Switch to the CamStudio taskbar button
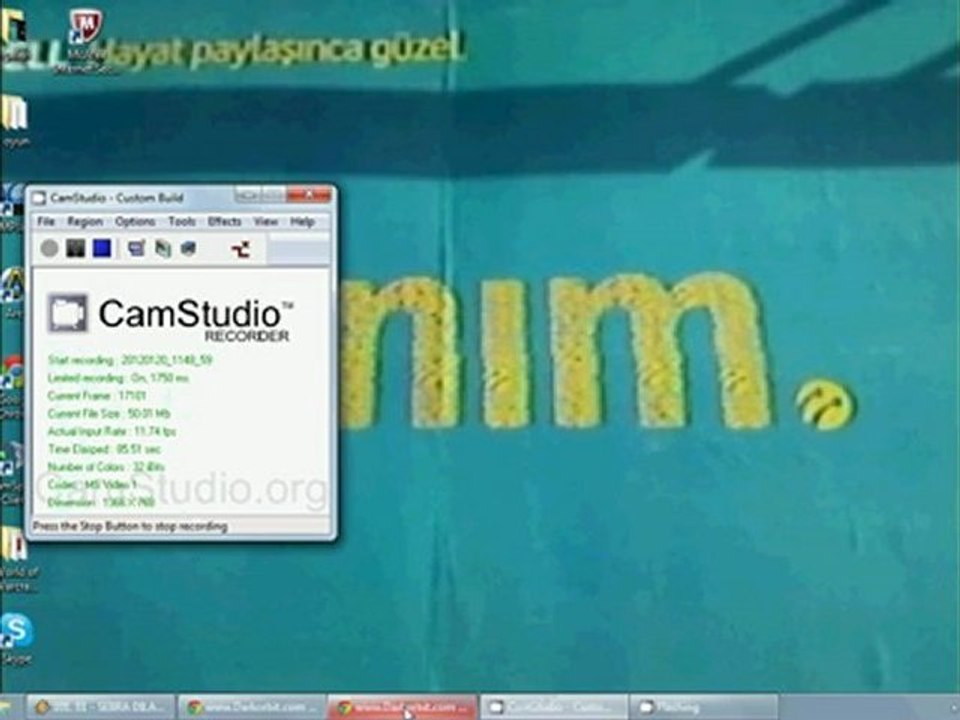Screen dimensions: 960x720 tap(553, 707)
